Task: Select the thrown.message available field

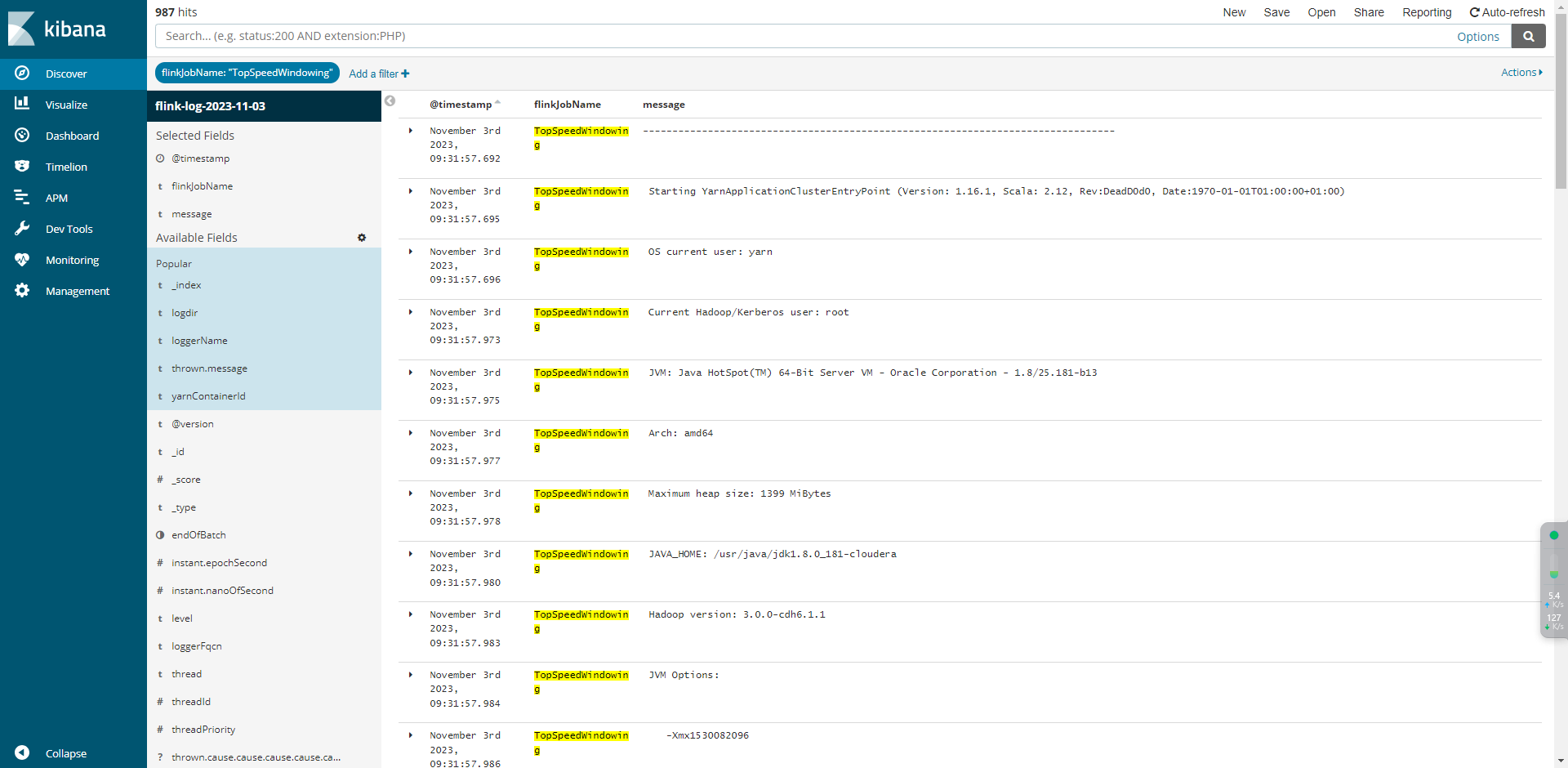Action: pos(209,368)
